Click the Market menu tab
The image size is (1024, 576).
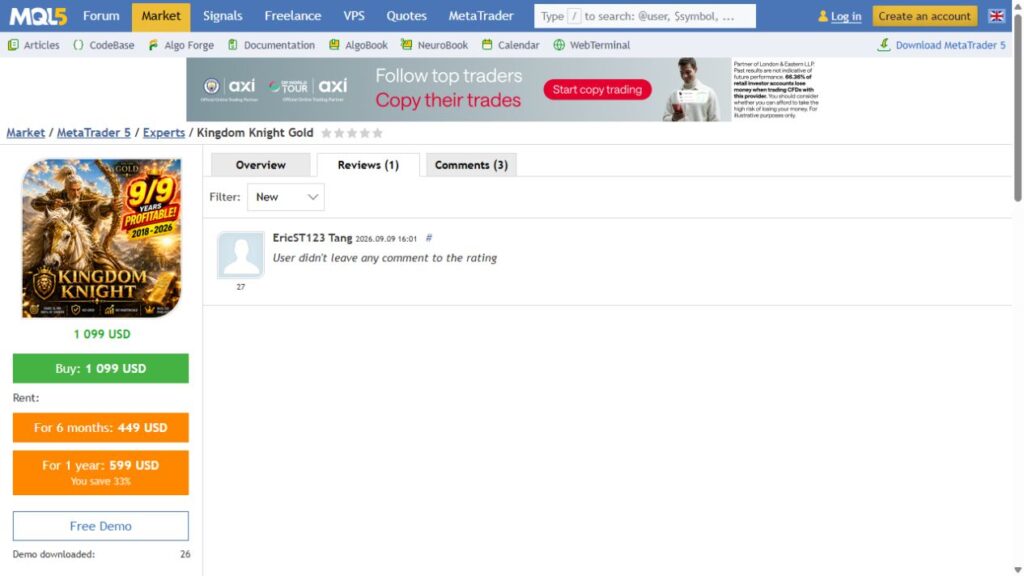coord(161,16)
